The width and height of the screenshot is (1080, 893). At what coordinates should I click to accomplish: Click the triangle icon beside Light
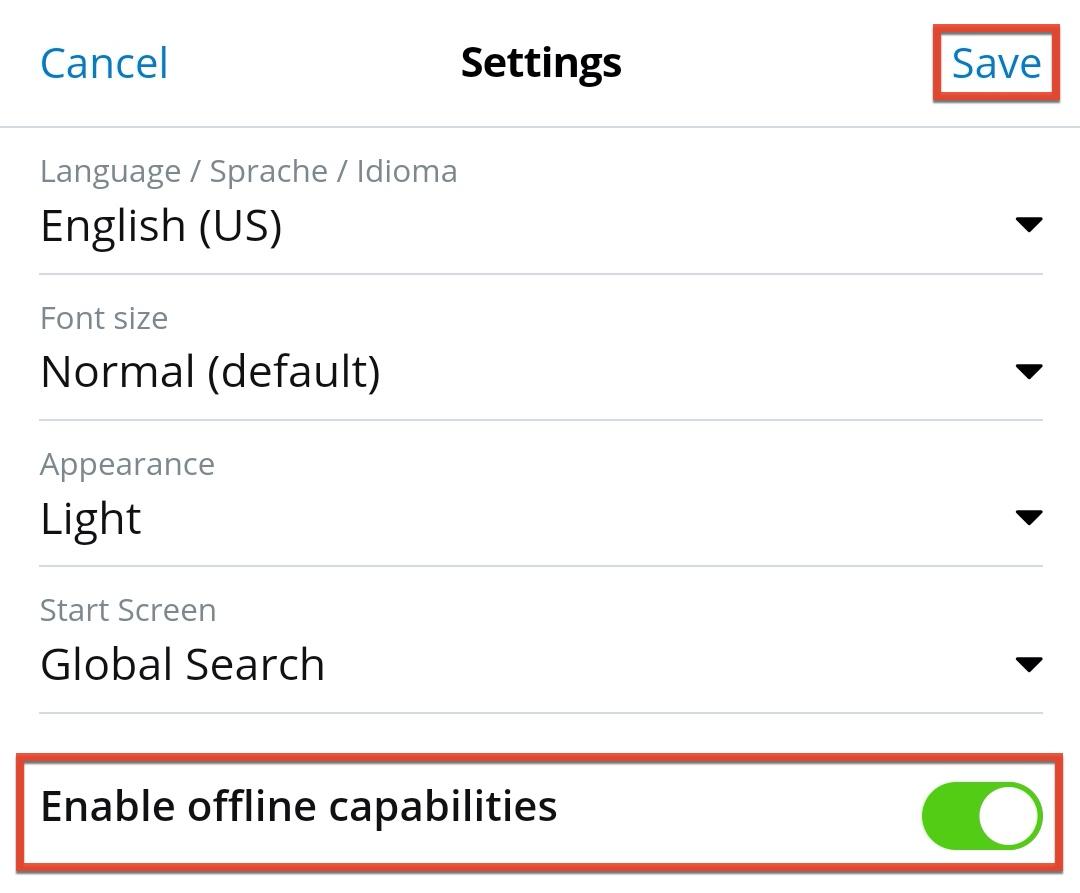pos(1028,517)
